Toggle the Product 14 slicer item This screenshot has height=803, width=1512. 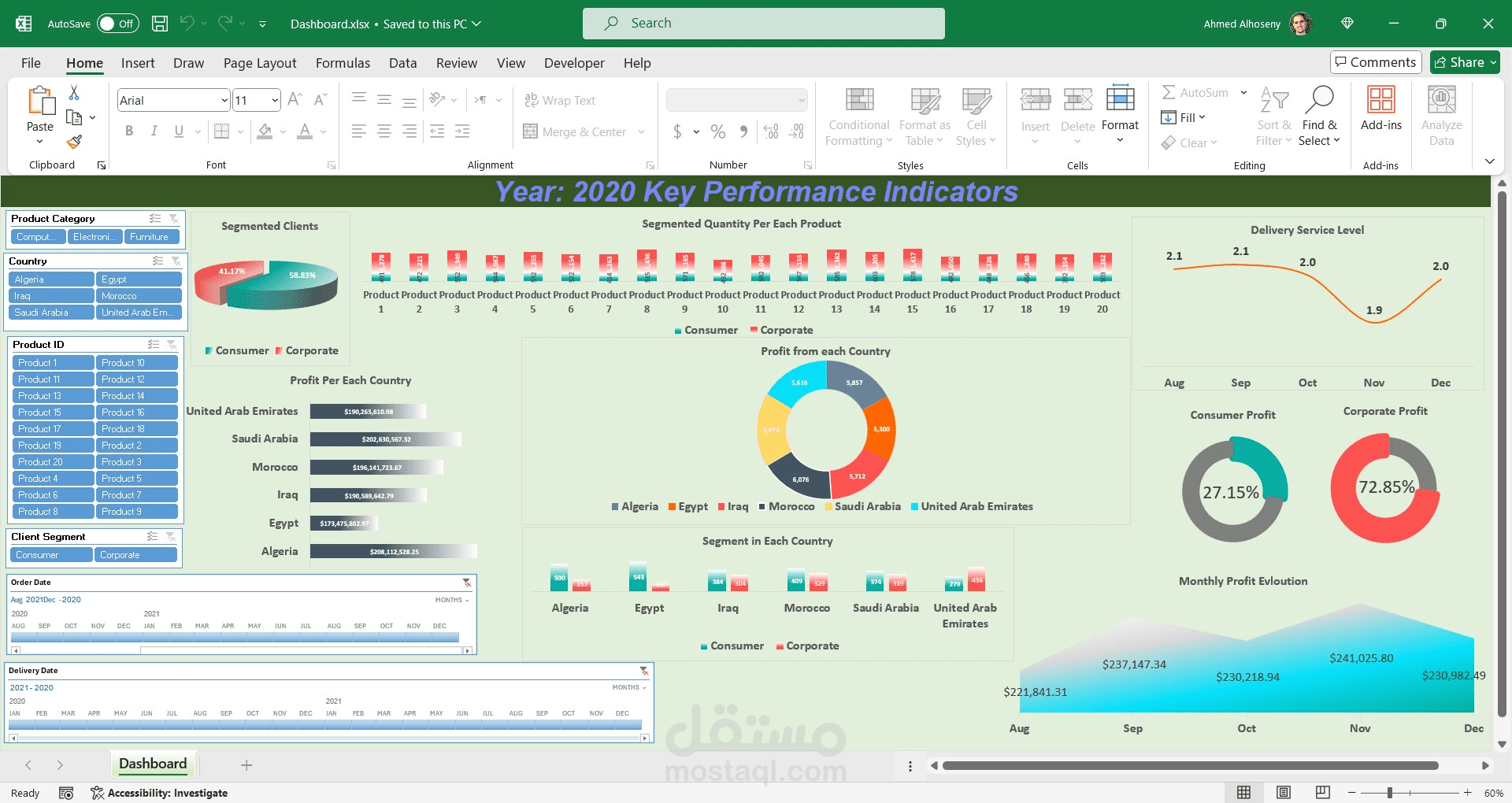pyautogui.click(x=137, y=396)
